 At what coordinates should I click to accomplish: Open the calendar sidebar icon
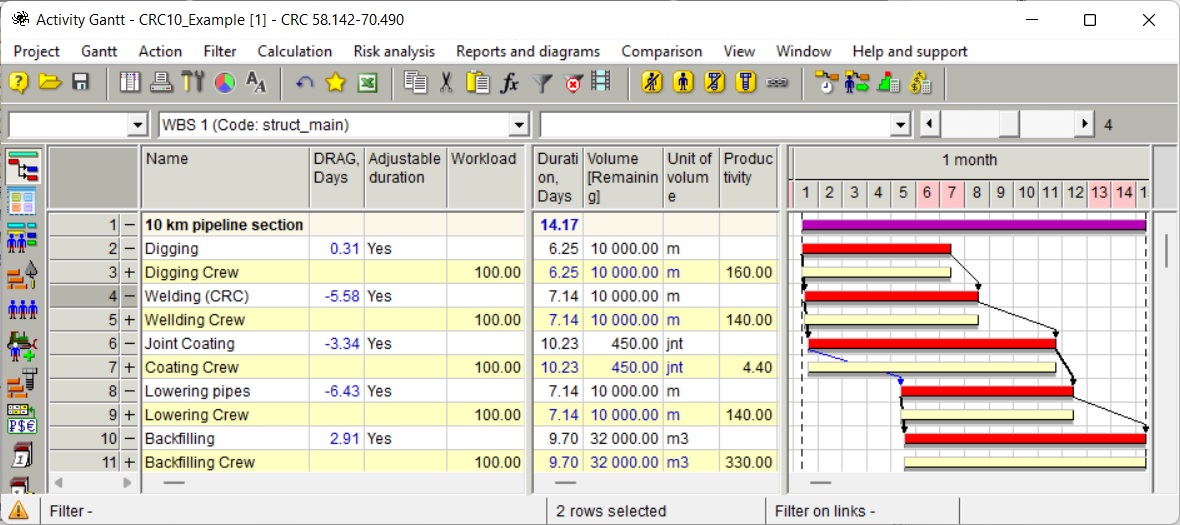pyautogui.click(x=23, y=456)
